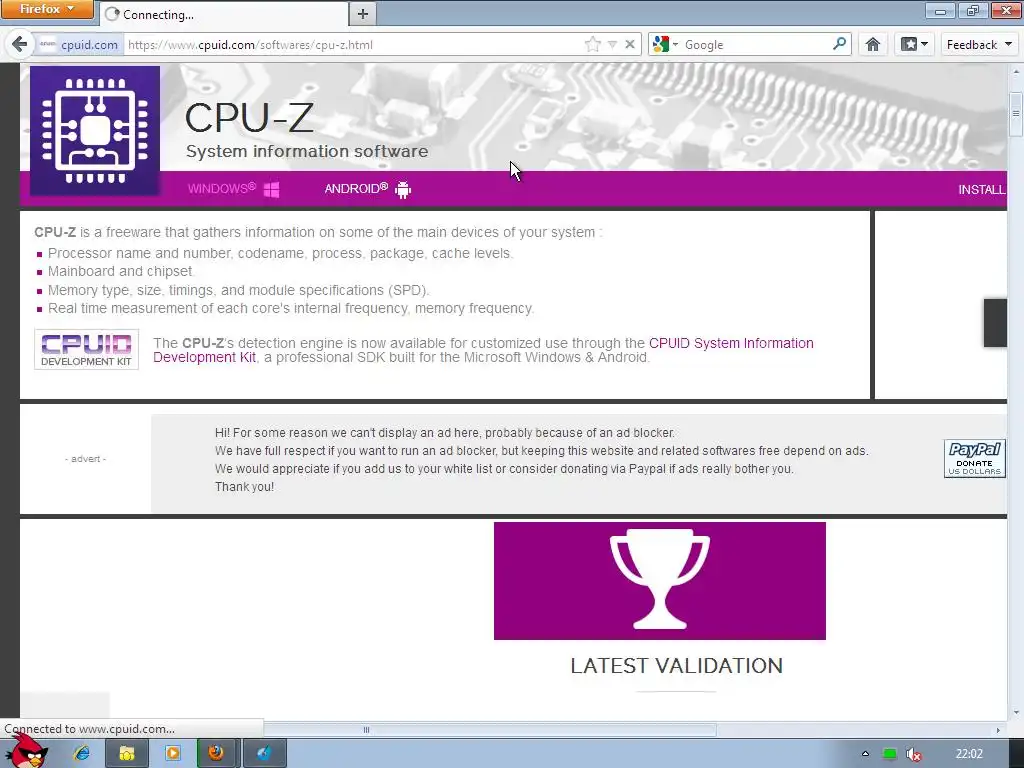This screenshot has width=1024, height=768.
Task: Click the Android robot icon
Action: click(x=403, y=190)
